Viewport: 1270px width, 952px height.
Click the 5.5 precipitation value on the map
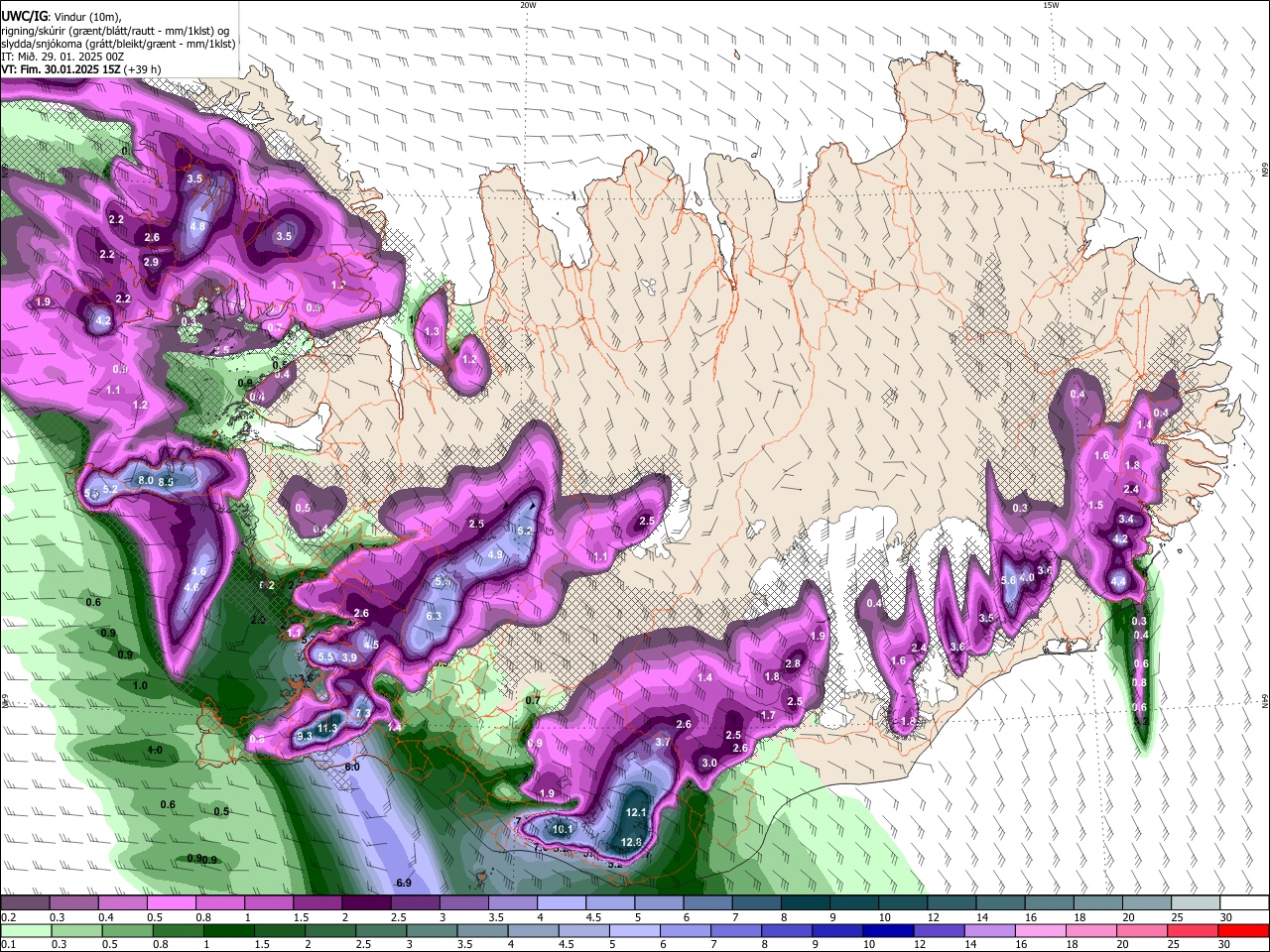[x=326, y=656]
